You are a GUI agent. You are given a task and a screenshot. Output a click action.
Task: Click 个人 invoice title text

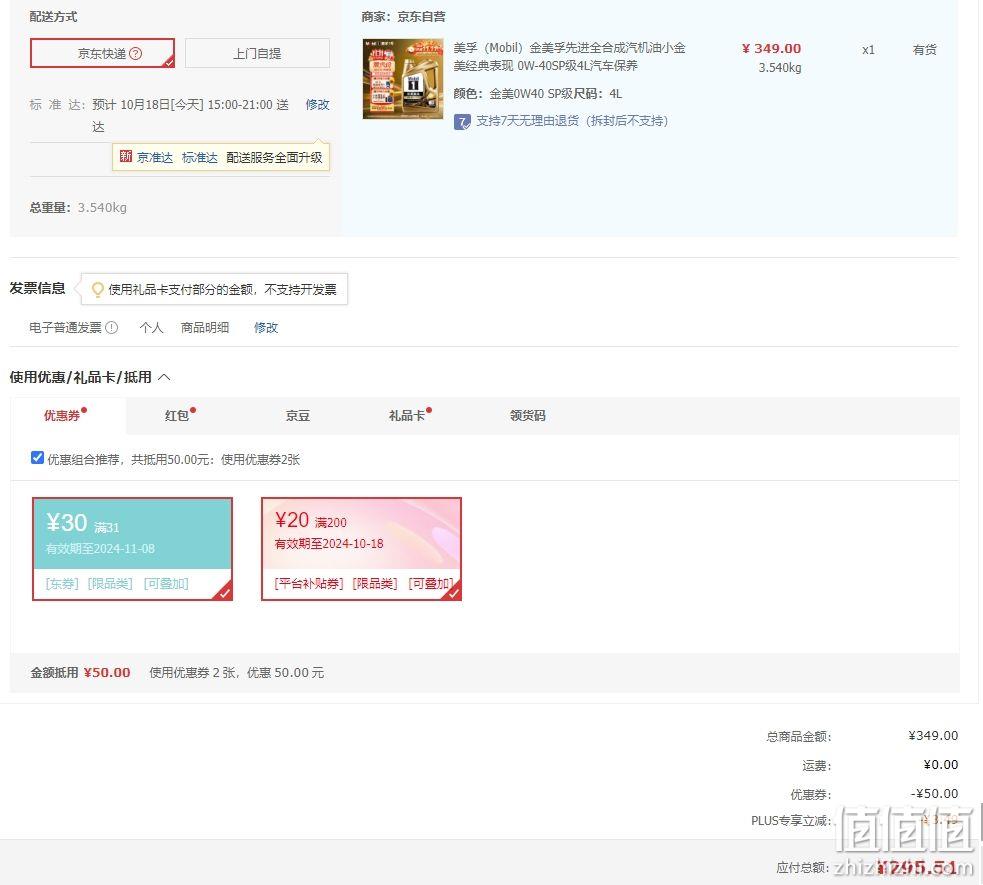click(x=151, y=327)
